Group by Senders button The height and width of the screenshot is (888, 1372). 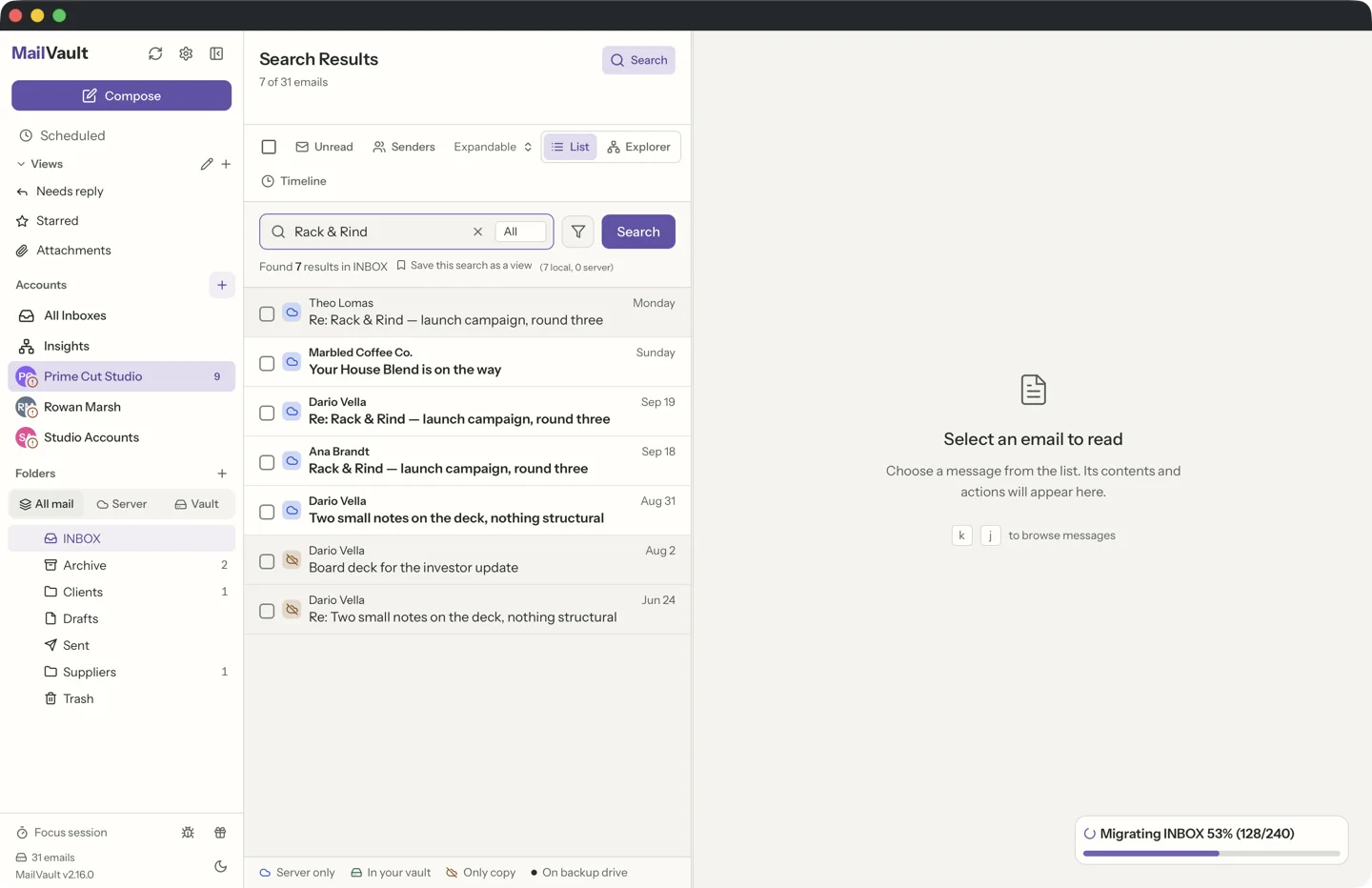pos(404,147)
